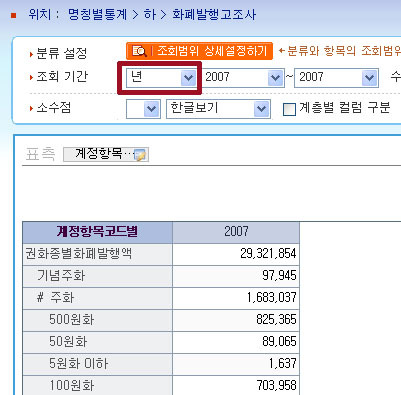
Task: Click the 분류 설정 label
Action: pyautogui.click(x=61, y=54)
